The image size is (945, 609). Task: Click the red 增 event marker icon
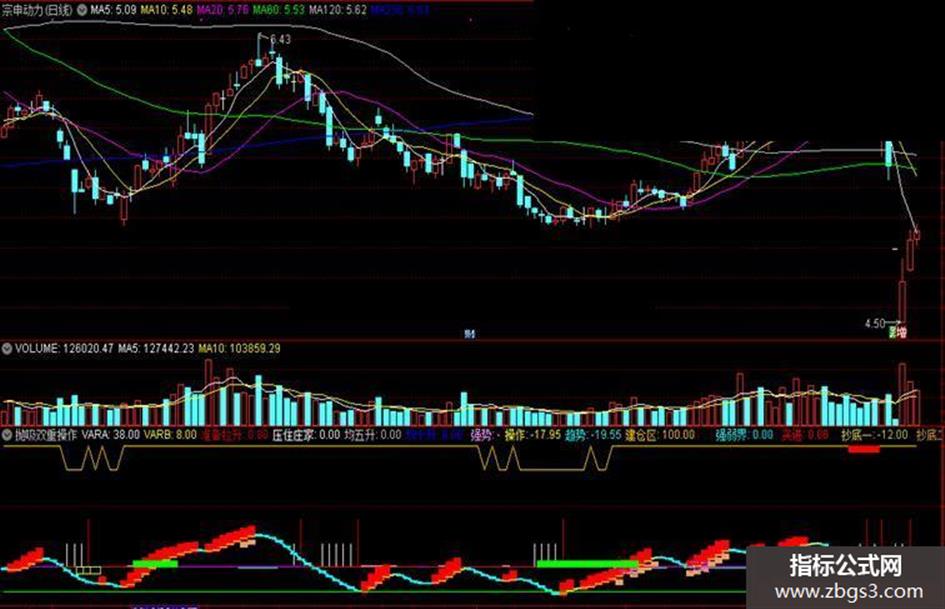(x=902, y=332)
